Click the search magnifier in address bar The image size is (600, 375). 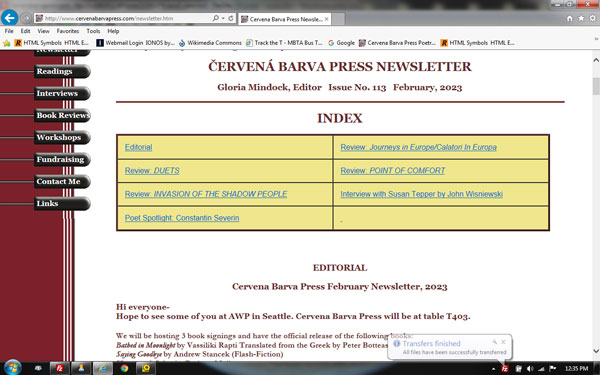(215, 18)
